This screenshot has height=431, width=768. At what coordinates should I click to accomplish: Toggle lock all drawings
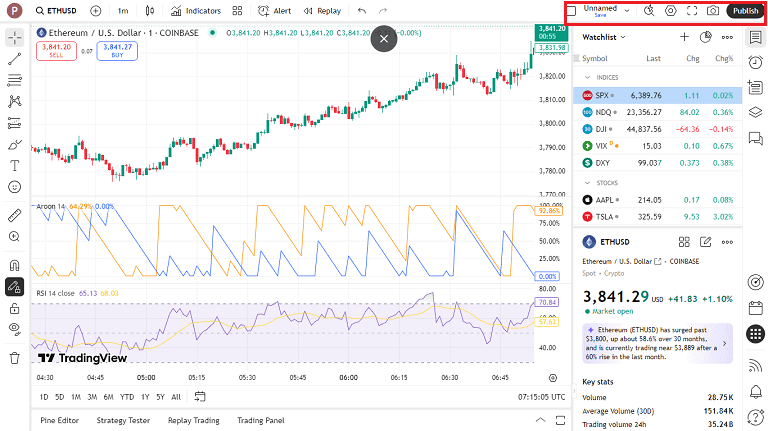15,308
